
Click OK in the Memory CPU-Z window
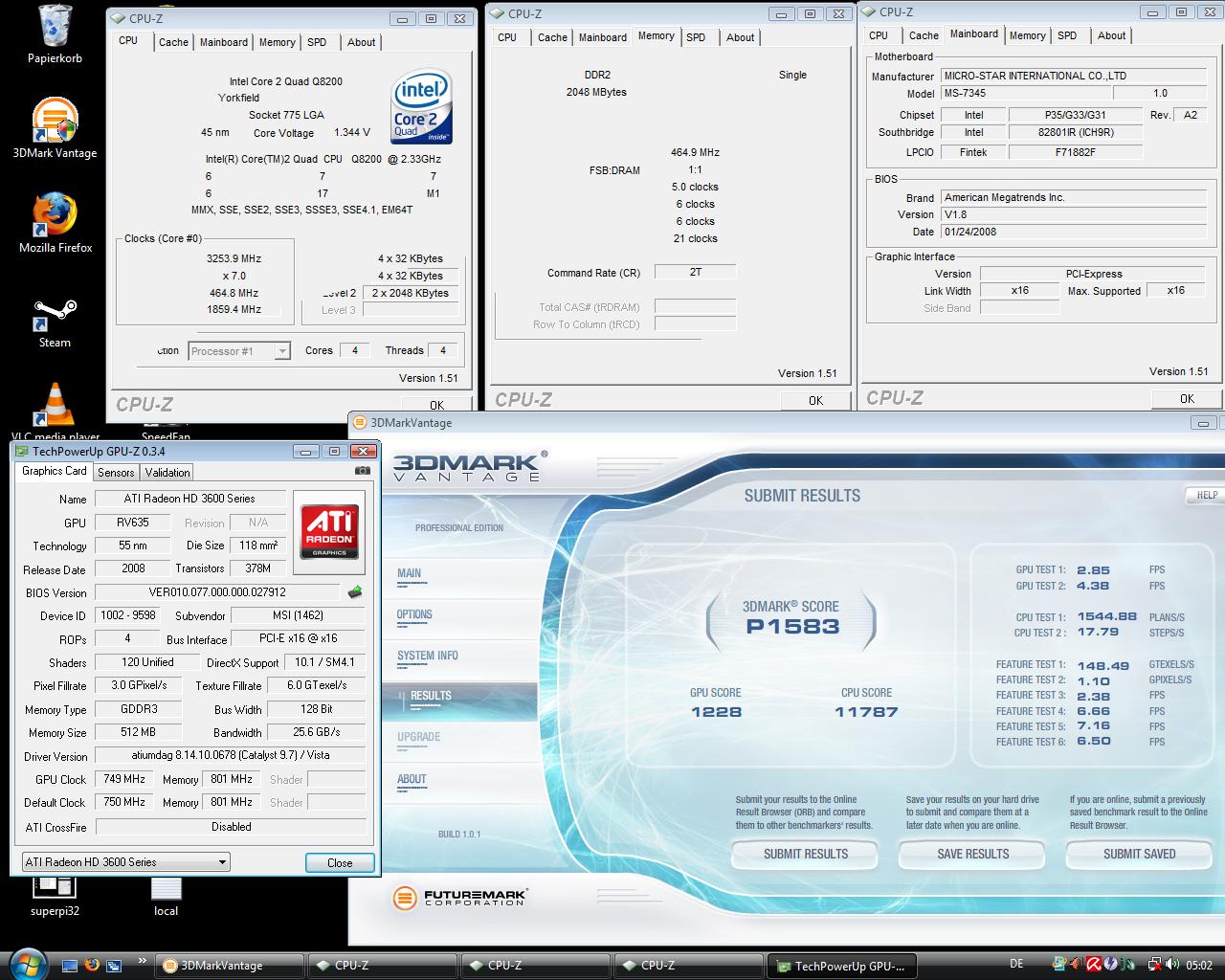tap(815, 400)
